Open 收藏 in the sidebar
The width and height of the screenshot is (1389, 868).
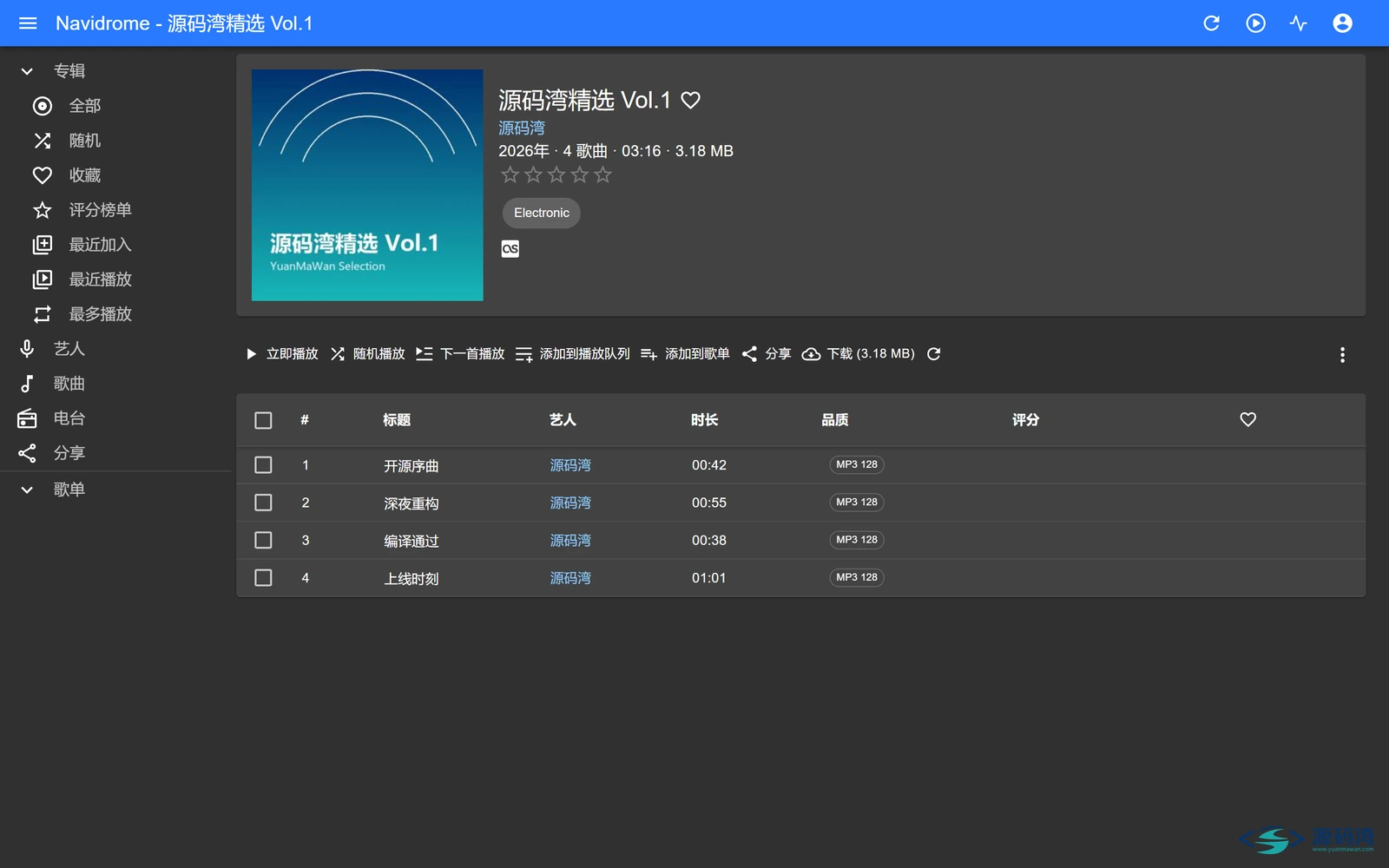115,175
